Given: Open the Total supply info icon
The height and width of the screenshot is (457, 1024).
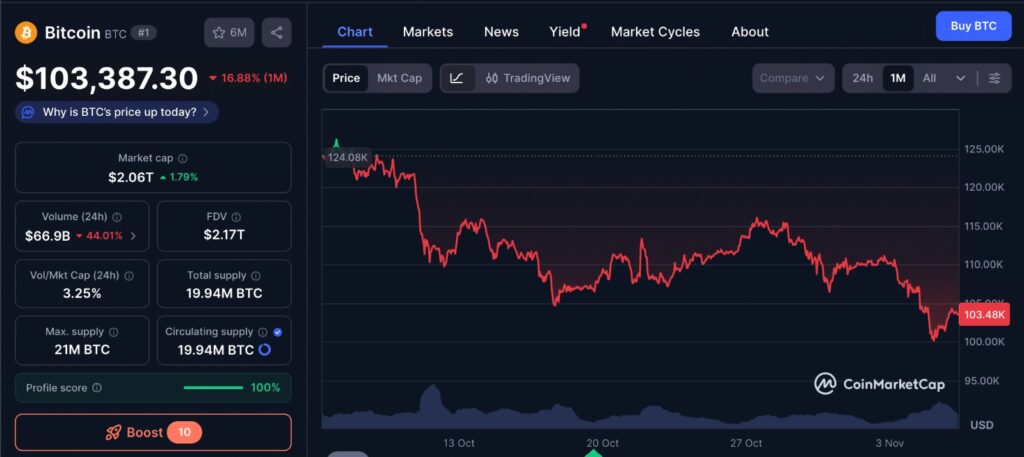Looking at the screenshot, I should (x=256, y=276).
